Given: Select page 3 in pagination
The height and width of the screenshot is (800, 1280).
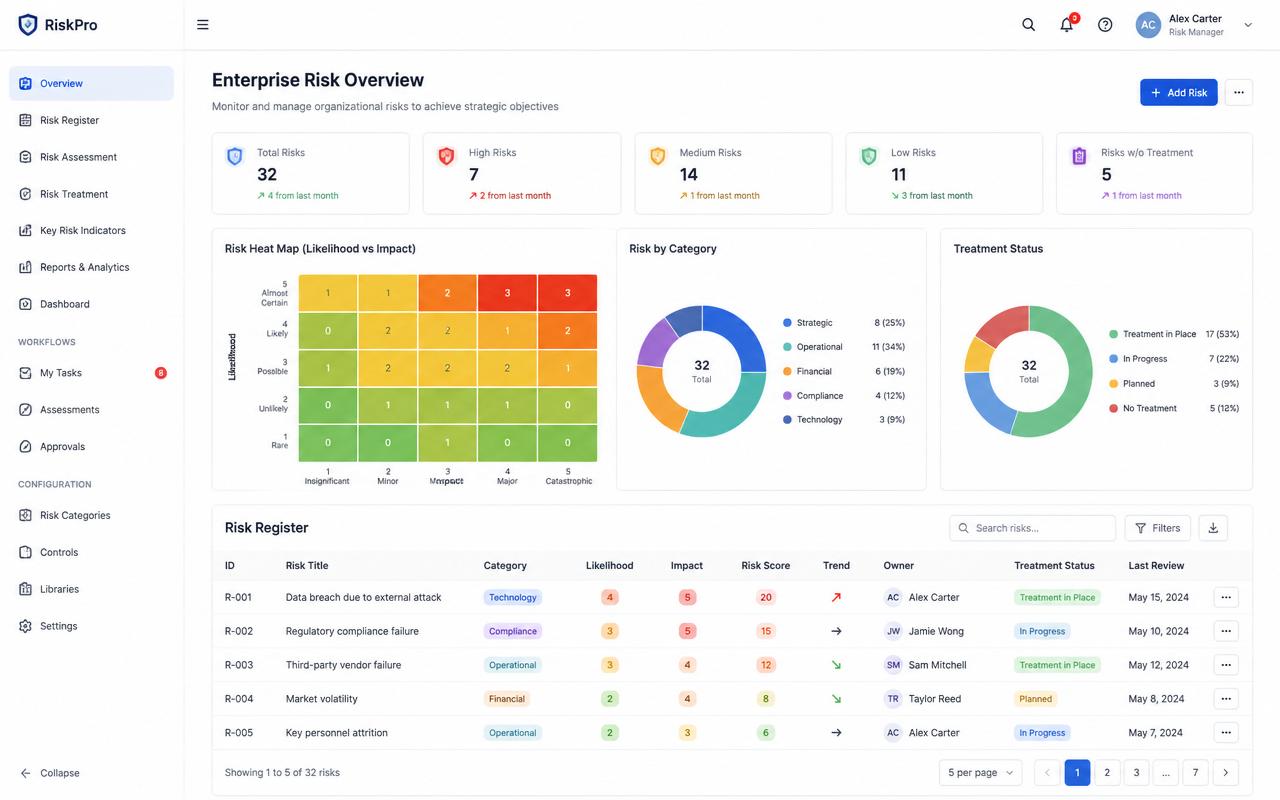Looking at the screenshot, I should tap(1136, 772).
